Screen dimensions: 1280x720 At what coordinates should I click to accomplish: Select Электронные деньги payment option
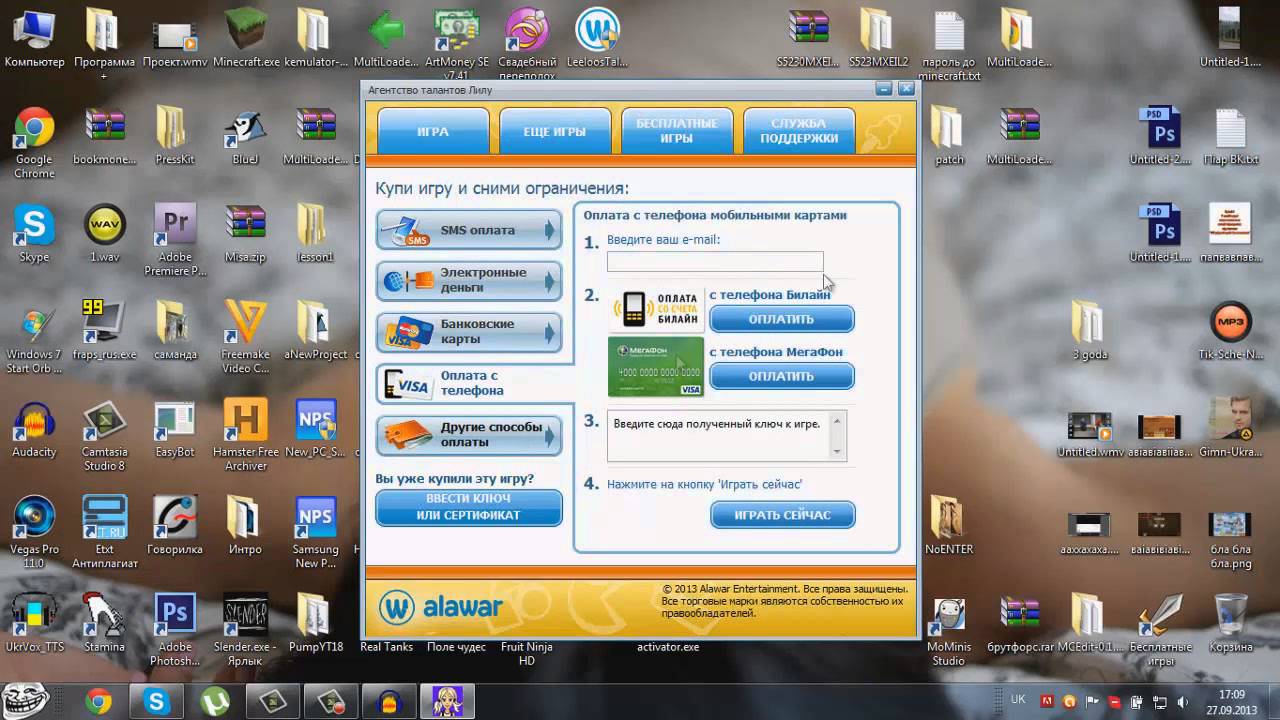pyautogui.click(x=469, y=281)
